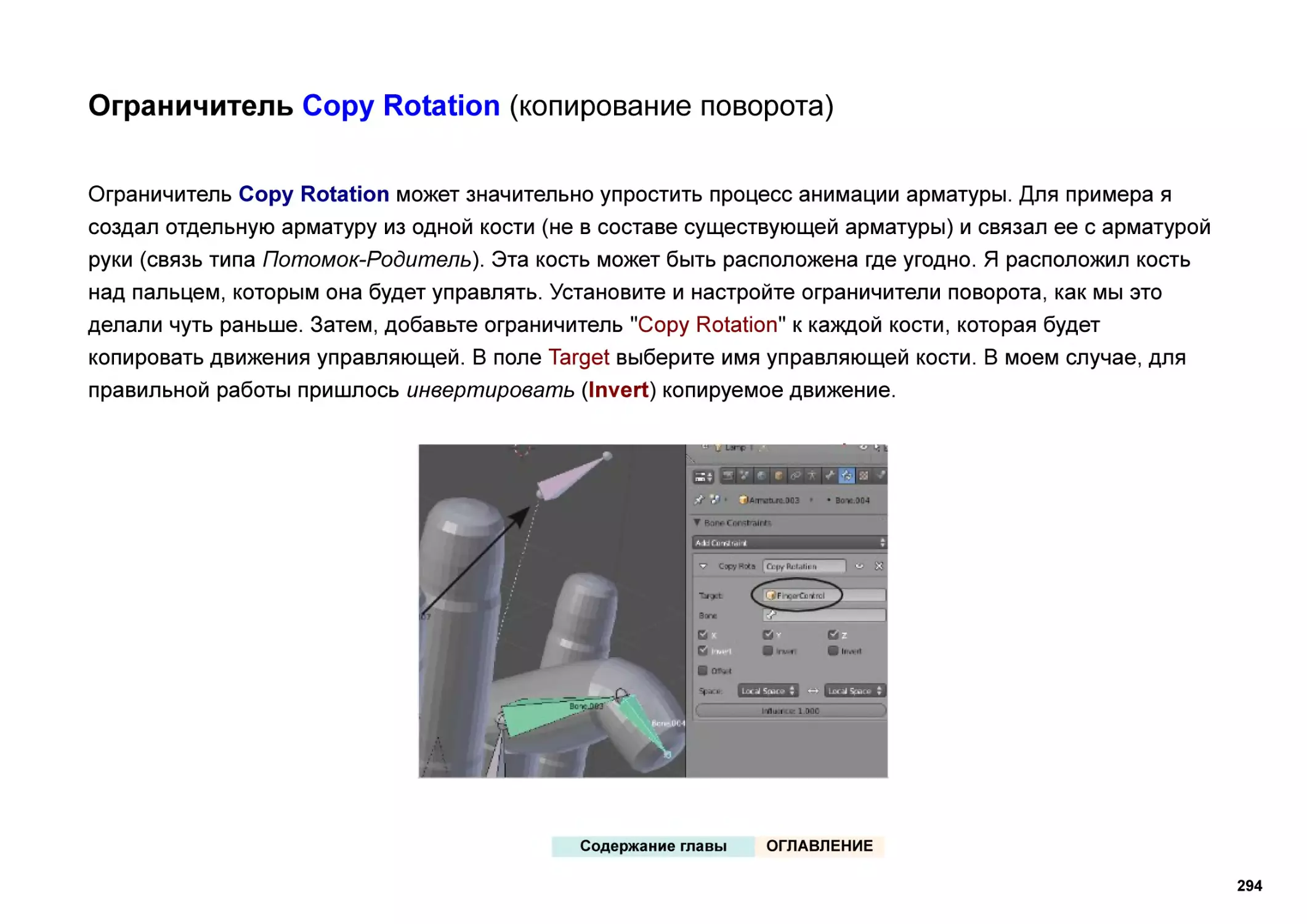The width and height of the screenshot is (1307, 924).
Task: Enable Invert under the Z axis
Action: point(833,650)
